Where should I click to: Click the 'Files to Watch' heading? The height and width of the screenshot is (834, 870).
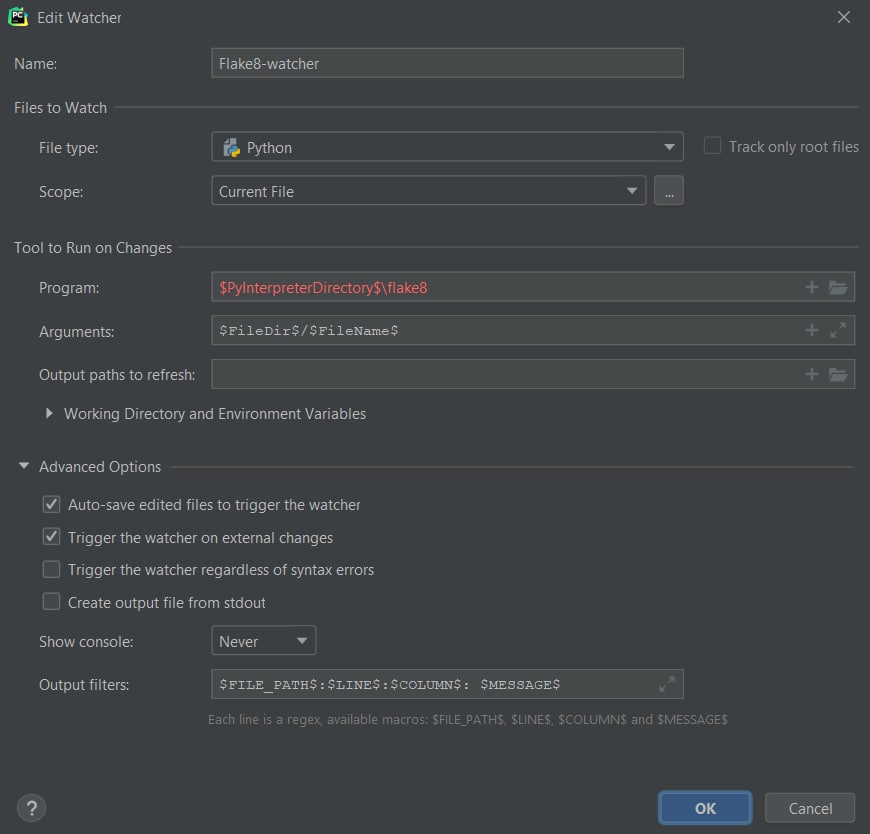click(x=60, y=108)
